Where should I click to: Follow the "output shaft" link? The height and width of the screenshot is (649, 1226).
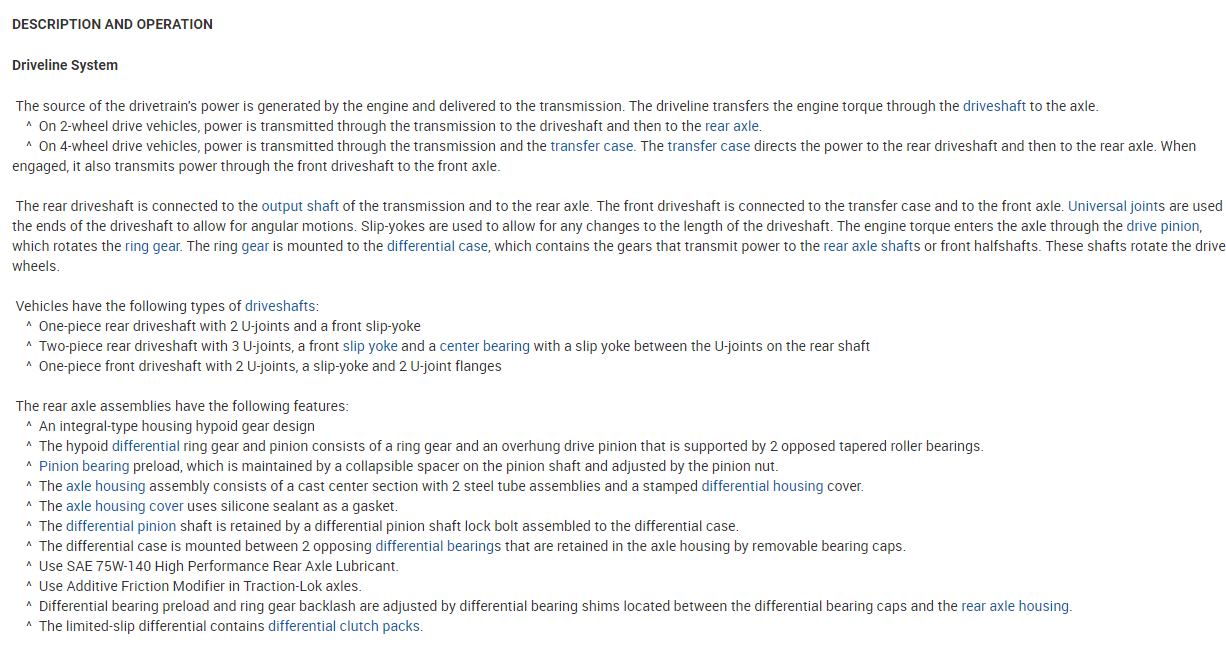299,206
